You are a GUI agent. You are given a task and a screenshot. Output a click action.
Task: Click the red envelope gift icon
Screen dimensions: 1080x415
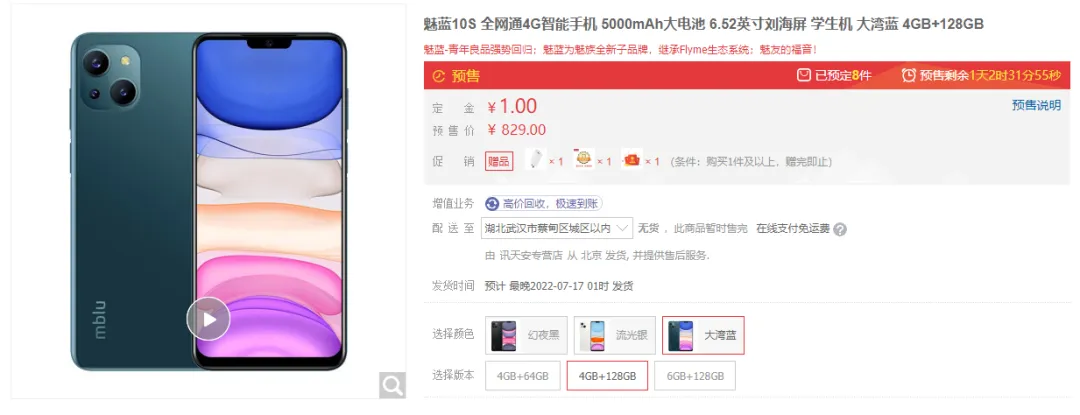click(x=632, y=160)
